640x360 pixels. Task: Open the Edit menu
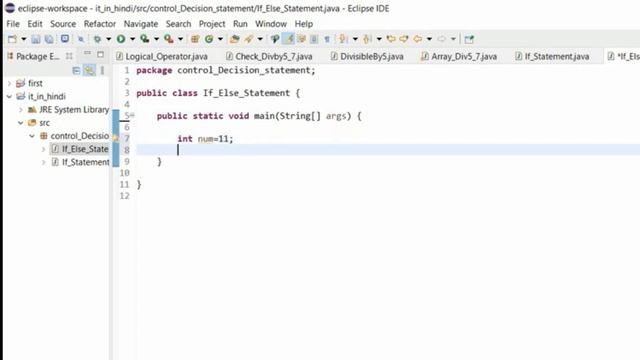point(35,24)
